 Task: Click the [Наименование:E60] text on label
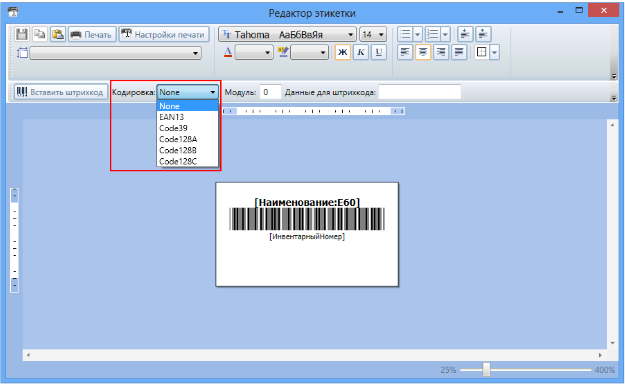coord(307,202)
